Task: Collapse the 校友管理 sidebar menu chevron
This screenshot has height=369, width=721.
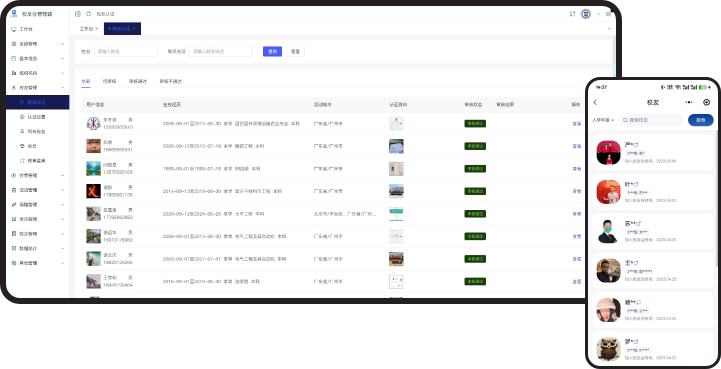Action: pyautogui.click(x=63, y=88)
